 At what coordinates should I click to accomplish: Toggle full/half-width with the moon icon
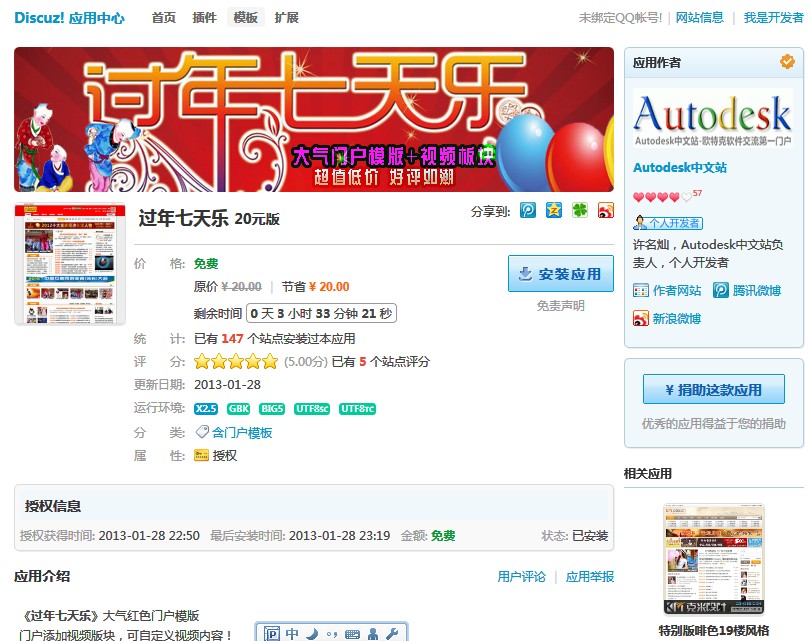[x=313, y=633]
